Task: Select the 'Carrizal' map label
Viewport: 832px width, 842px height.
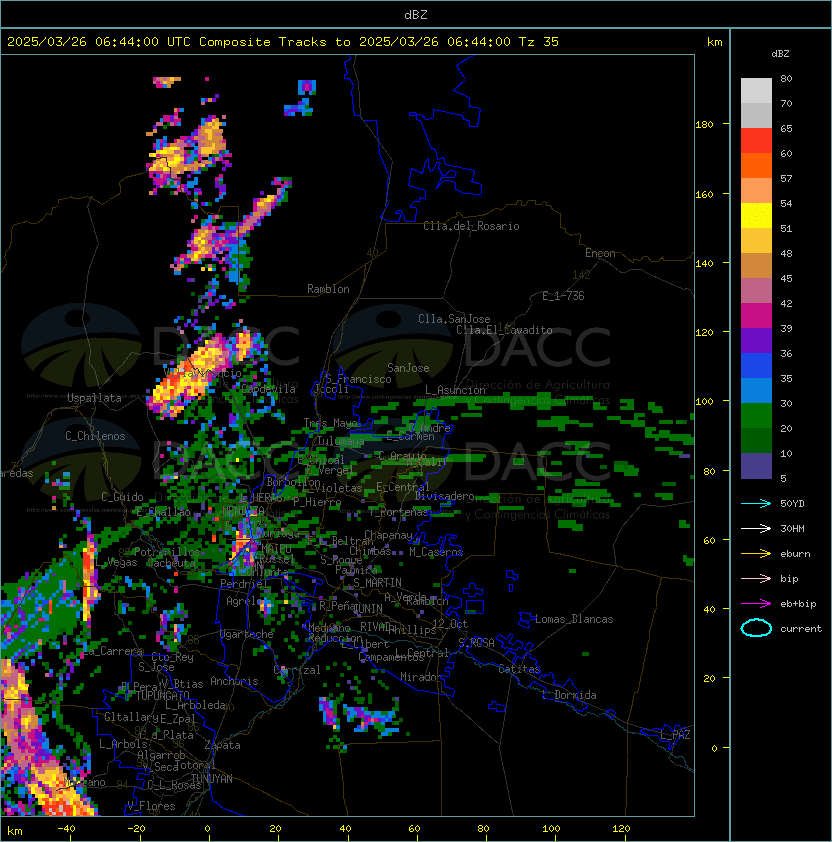Action: (x=297, y=670)
